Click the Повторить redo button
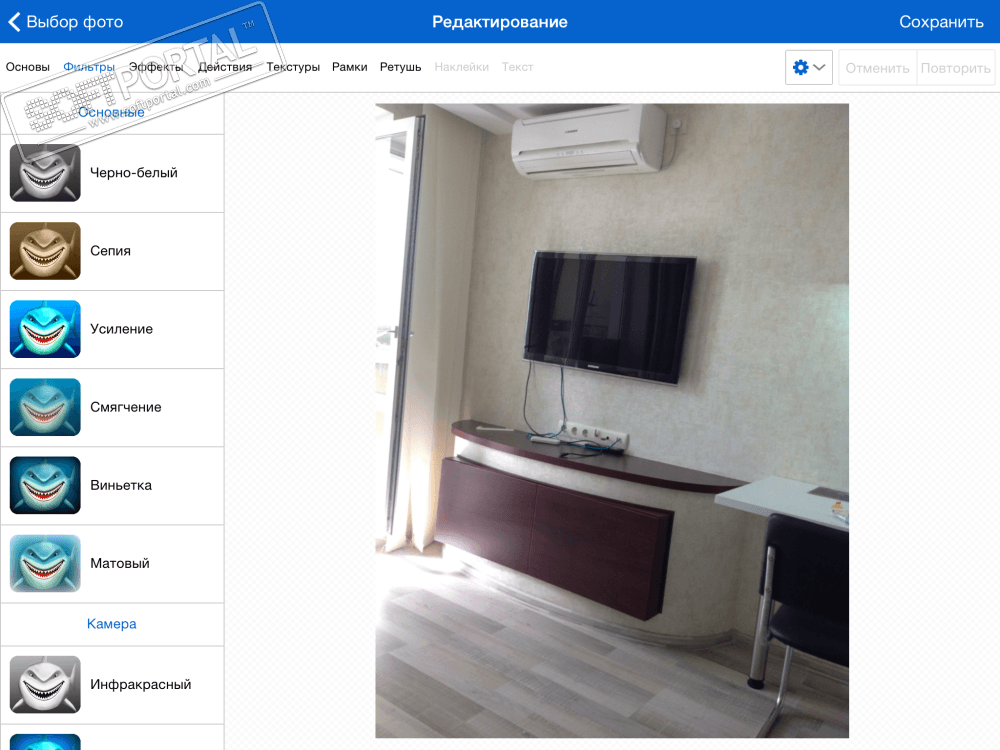The width and height of the screenshot is (1000, 750). click(955, 68)
